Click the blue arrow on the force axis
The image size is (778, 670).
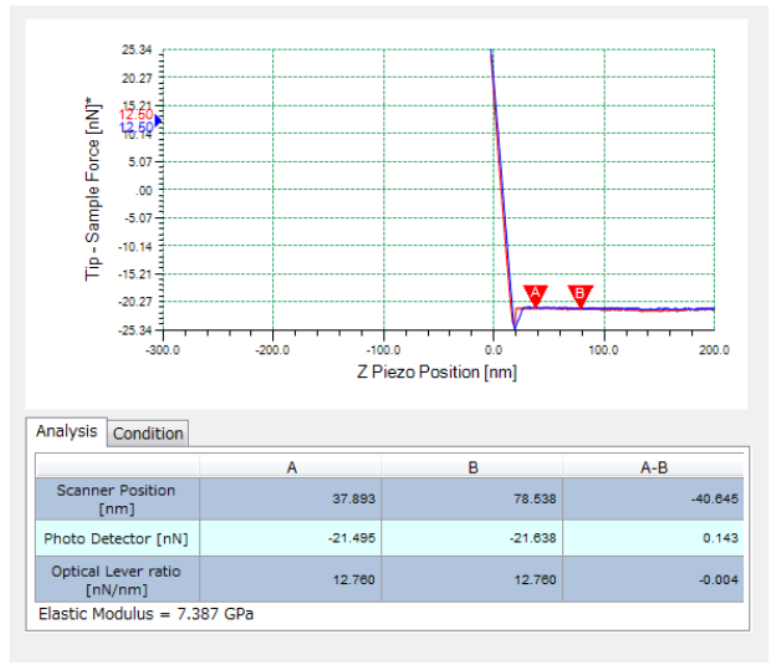[x=157, y=121]
